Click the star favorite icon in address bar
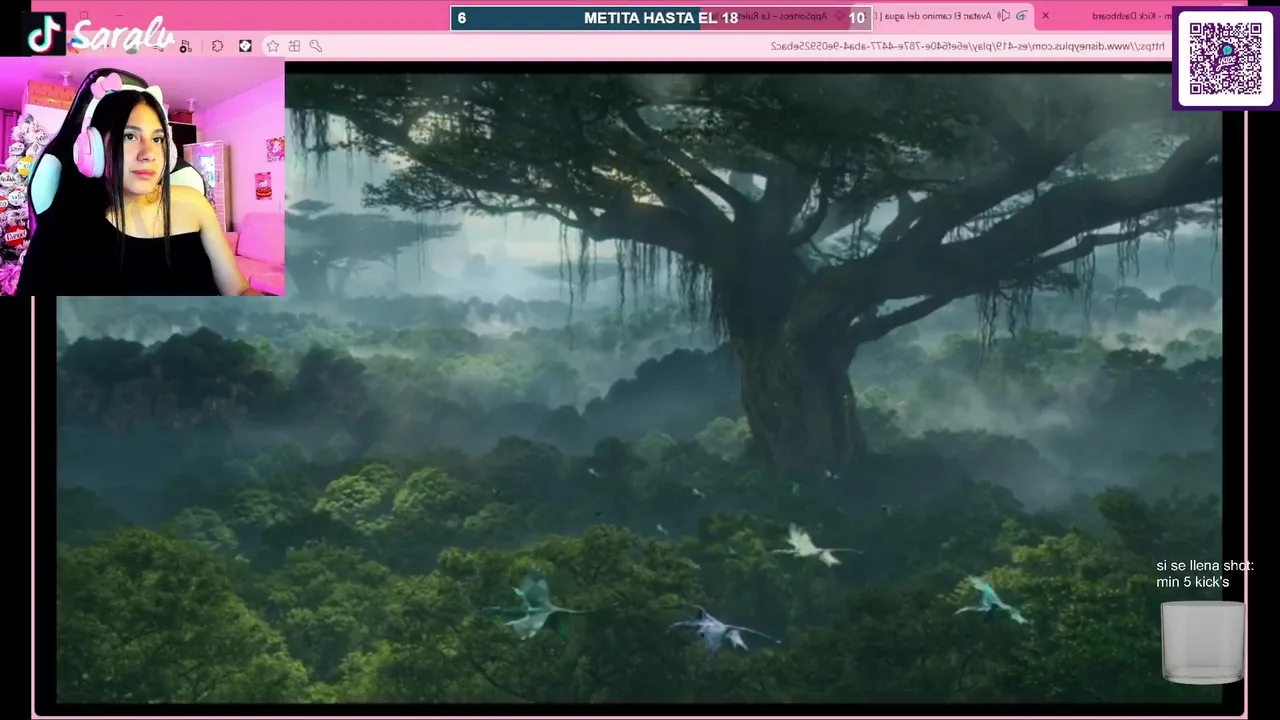 [x=272, y=46]
